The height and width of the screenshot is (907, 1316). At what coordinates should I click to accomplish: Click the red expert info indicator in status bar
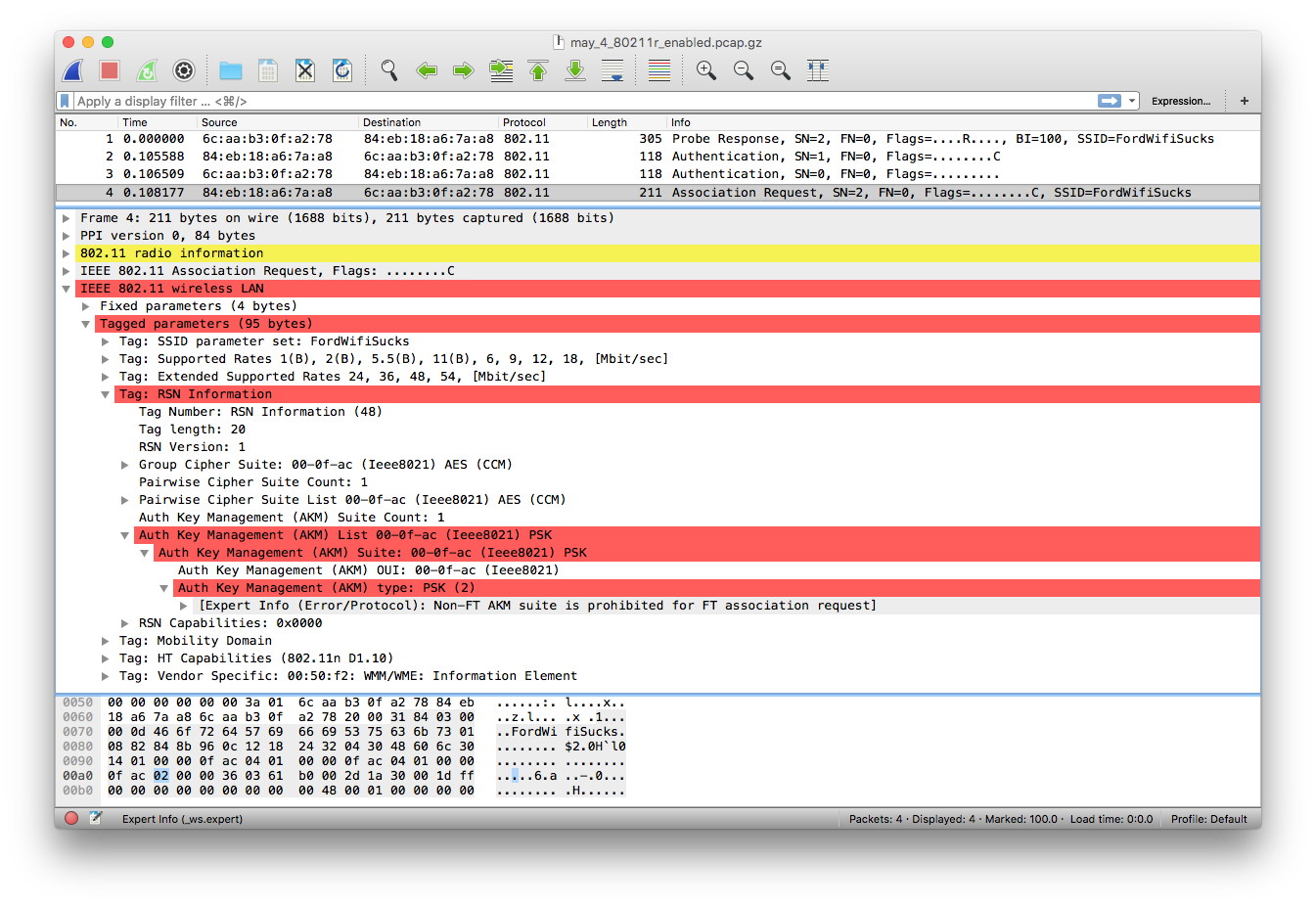[x=71, y=818]
